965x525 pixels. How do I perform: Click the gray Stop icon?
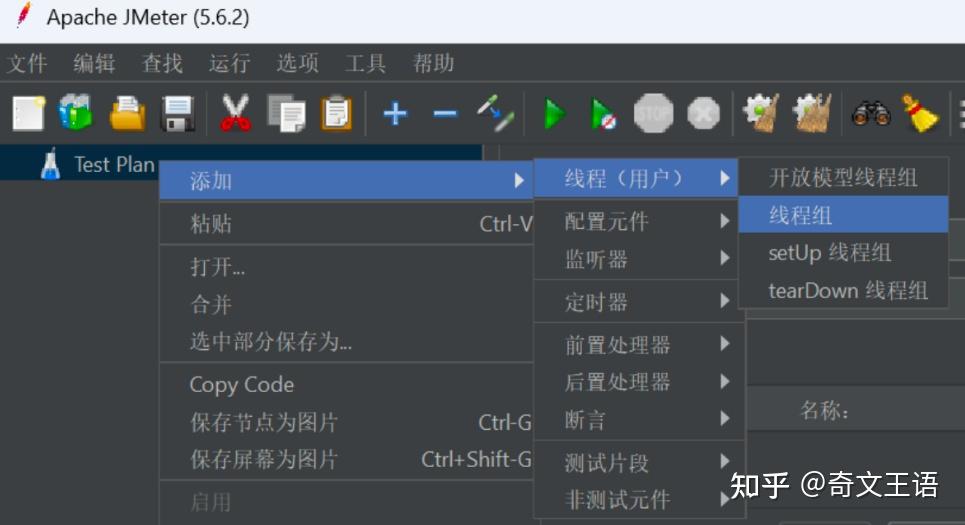pos(654,113)
